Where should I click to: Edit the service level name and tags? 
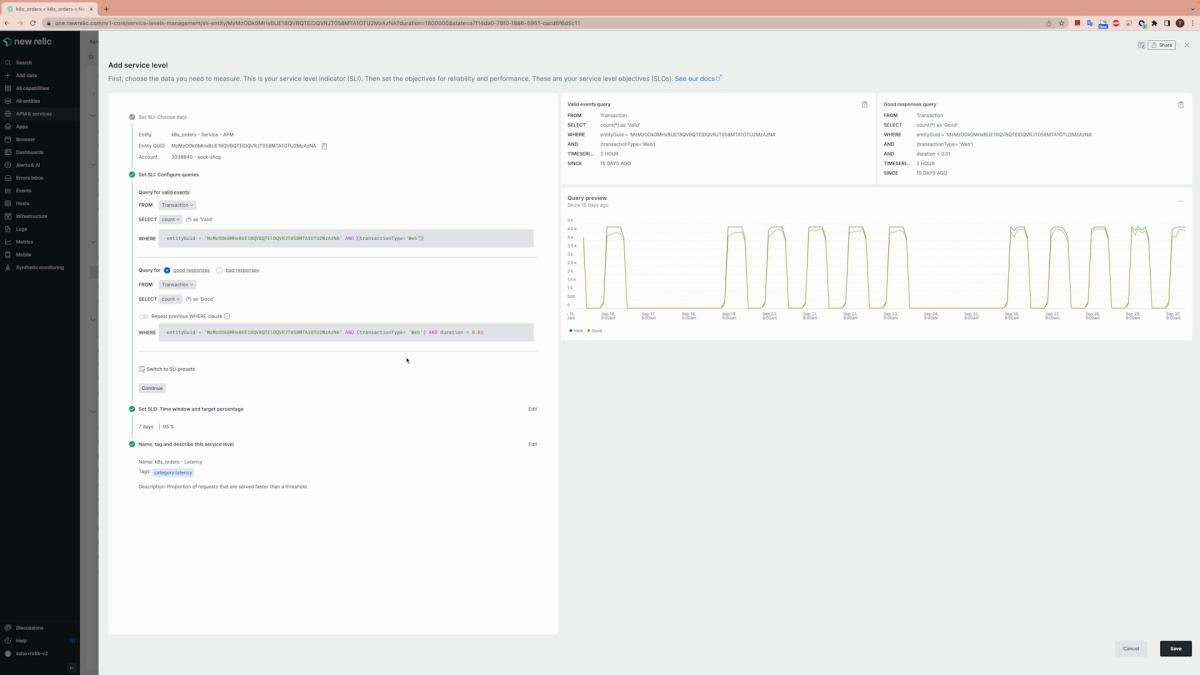tap(532, 444)
